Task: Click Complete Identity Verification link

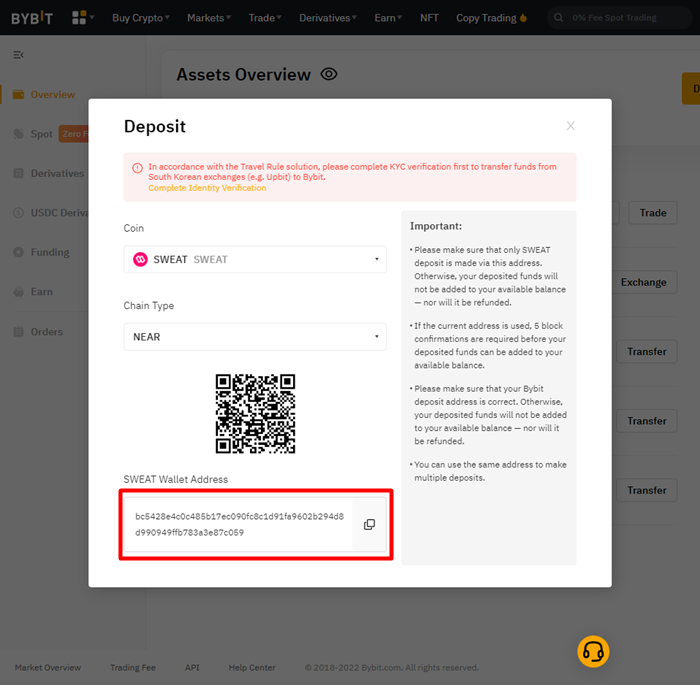Action: point(207,188)
